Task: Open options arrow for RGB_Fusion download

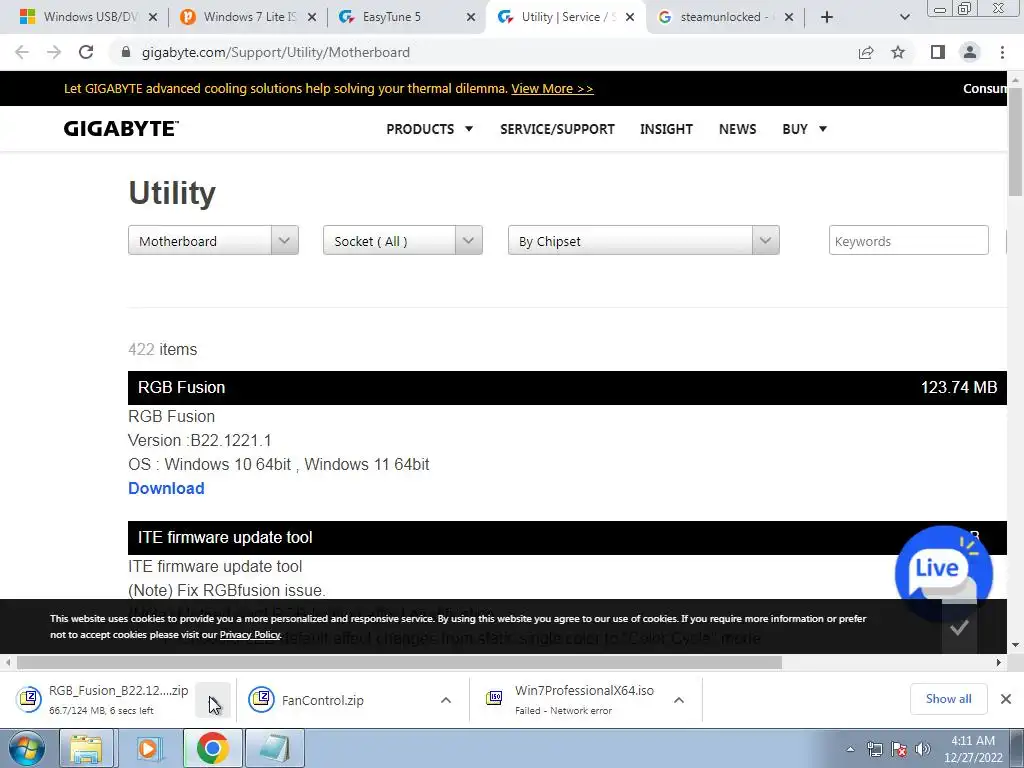Action: 213,700
